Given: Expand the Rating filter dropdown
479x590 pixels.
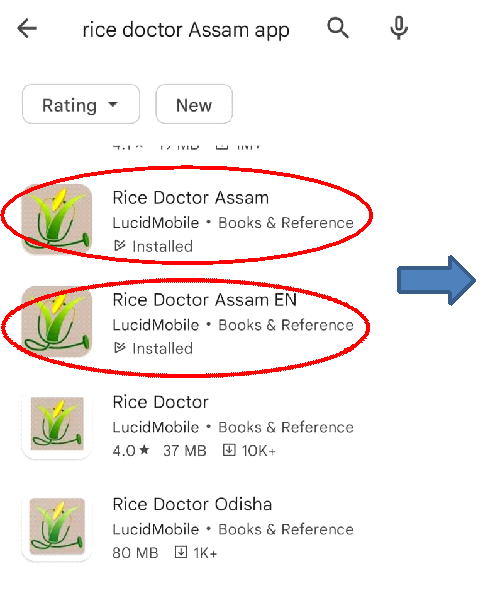Looking at the screenshot, I should [x=81, y=104].
